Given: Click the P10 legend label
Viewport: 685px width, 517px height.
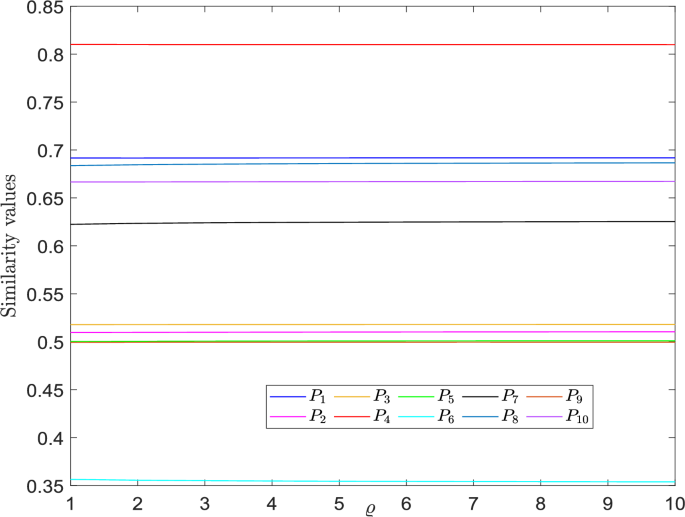Looking at the screenshot, I should (x=578, y=417).
